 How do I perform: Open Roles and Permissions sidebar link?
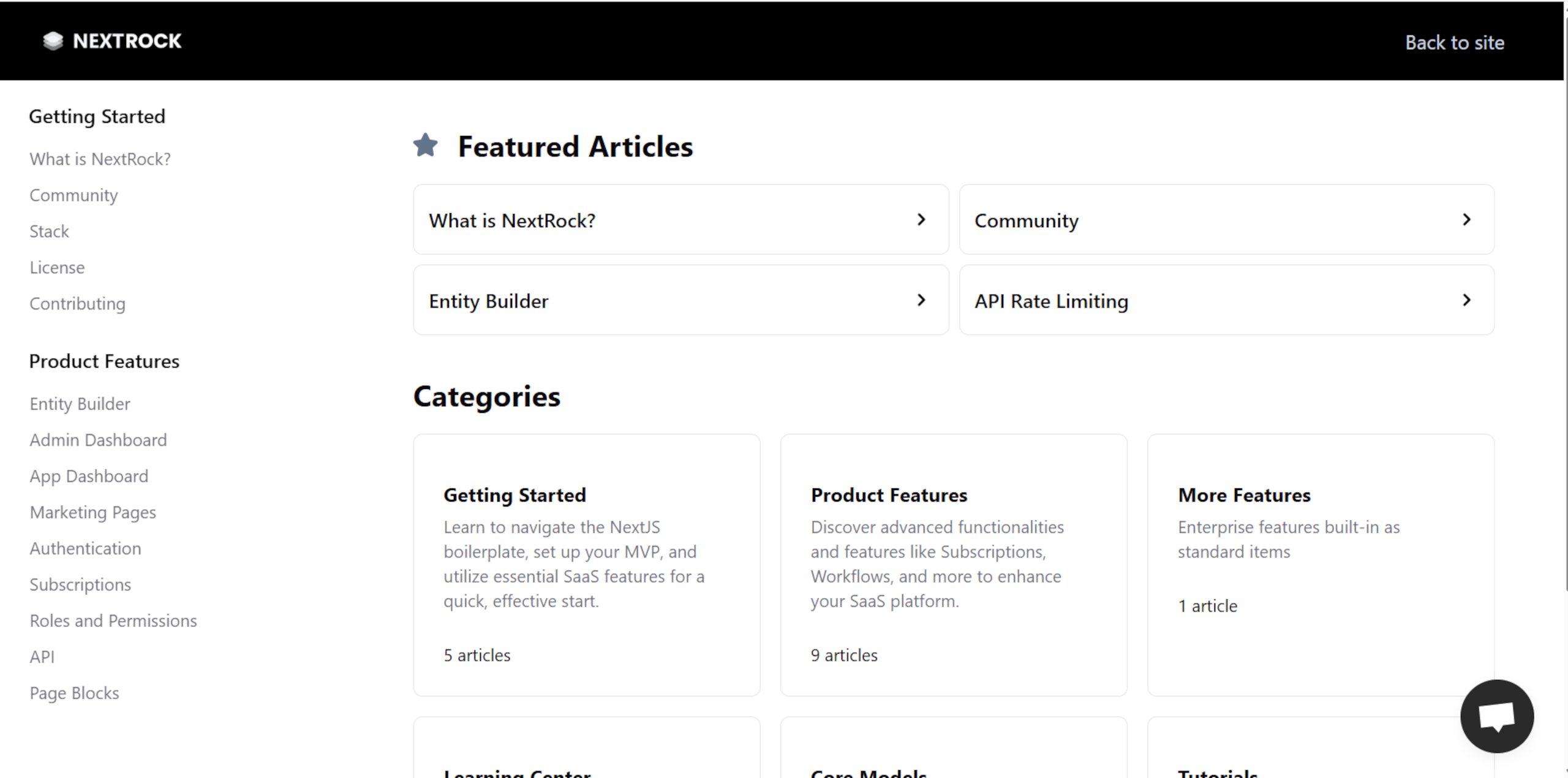point(113,621)
